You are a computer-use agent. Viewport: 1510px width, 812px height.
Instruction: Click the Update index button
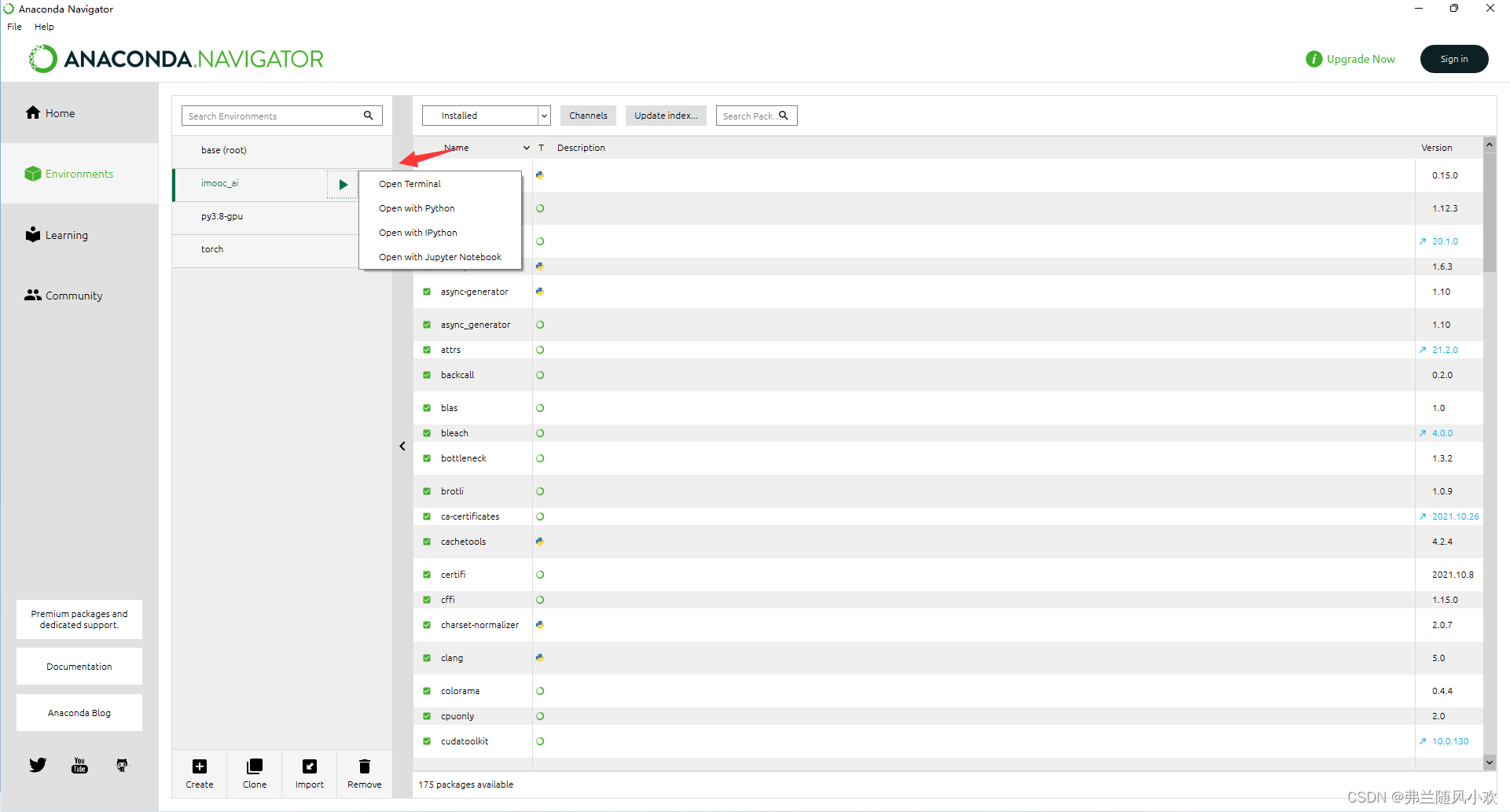[666, 116]
